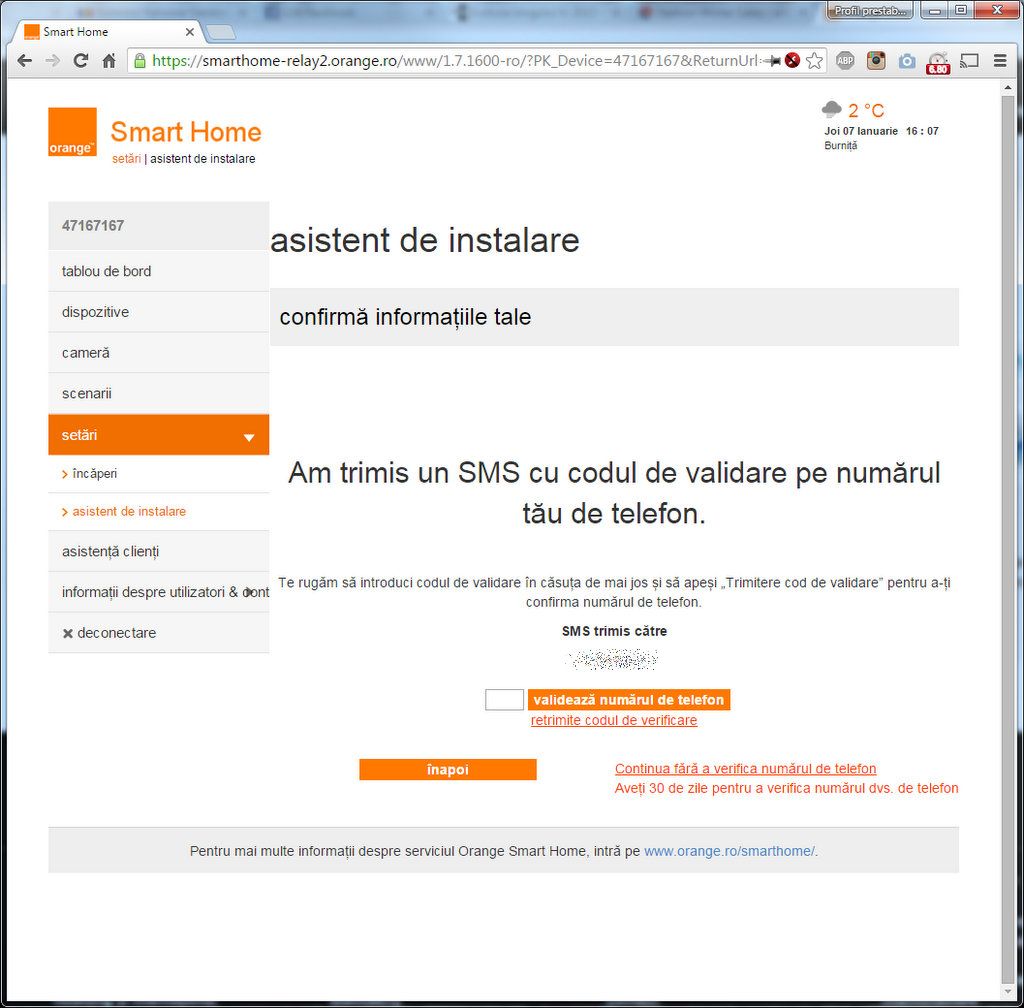
Task: Click the Profil prestab profile button
Action: pyautogui.click(x=869, y=10)
